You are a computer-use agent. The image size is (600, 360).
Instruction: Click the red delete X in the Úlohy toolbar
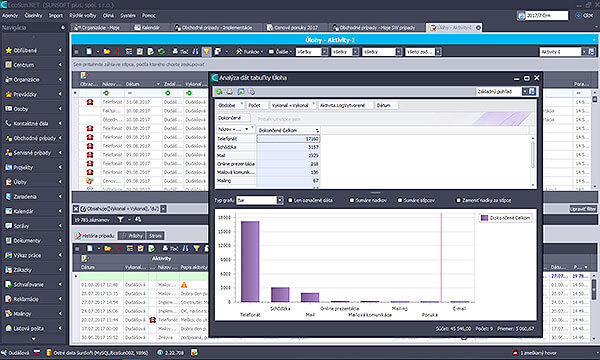(x=117, y=51)
